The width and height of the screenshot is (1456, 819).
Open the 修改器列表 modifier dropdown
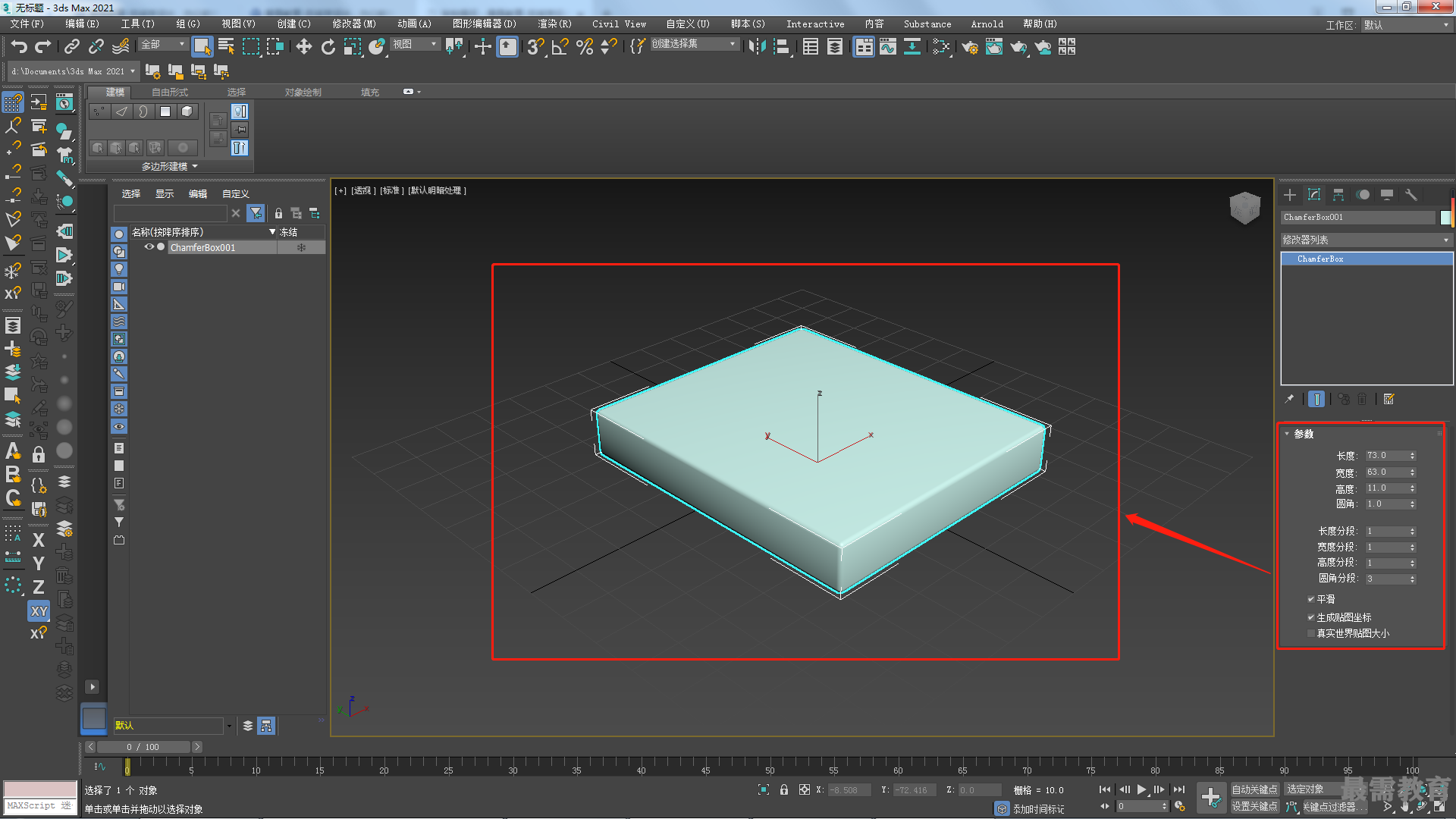click(1366, 240)
